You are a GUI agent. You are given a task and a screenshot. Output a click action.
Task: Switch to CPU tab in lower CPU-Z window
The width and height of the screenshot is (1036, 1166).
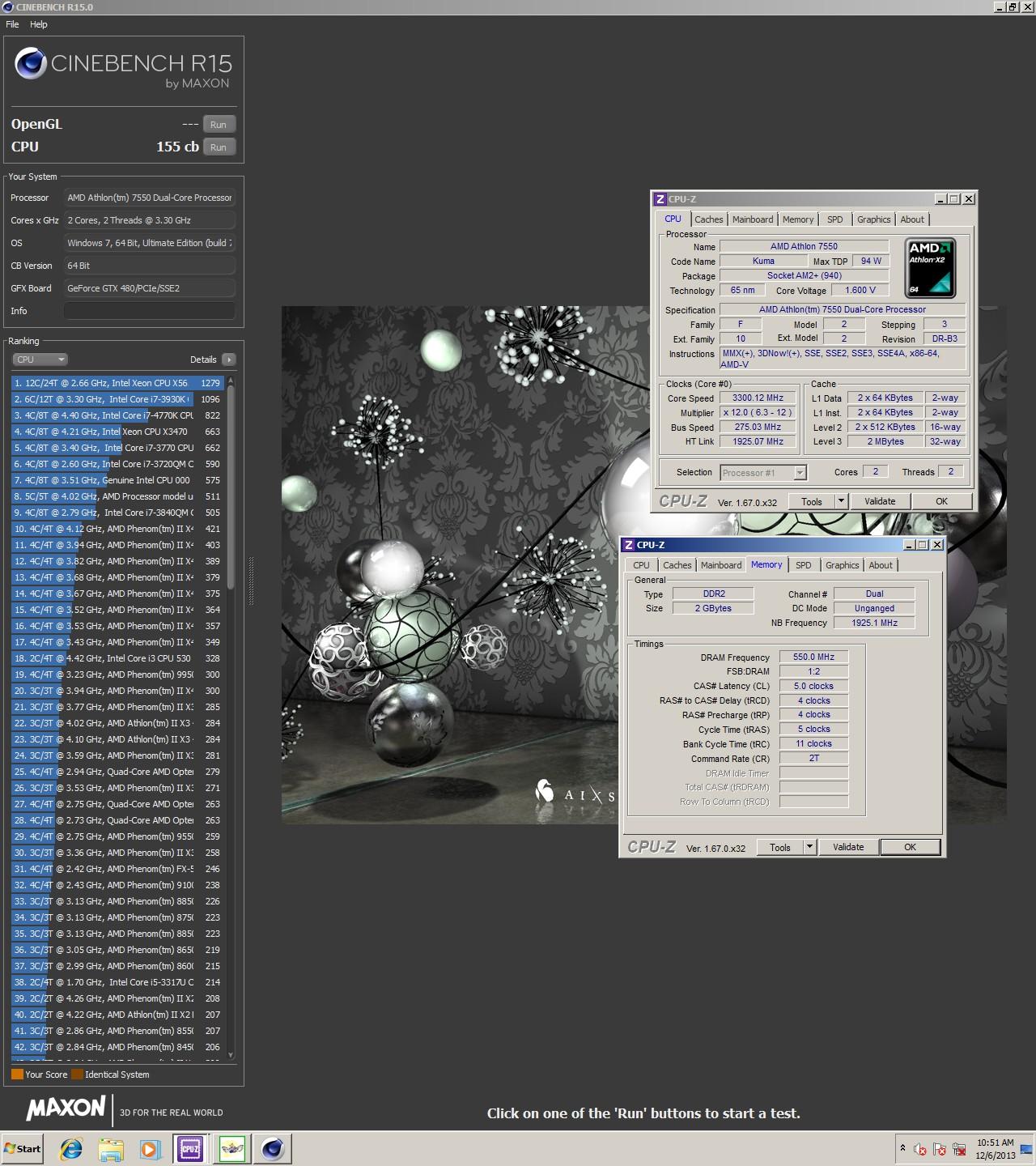(641, 565)
